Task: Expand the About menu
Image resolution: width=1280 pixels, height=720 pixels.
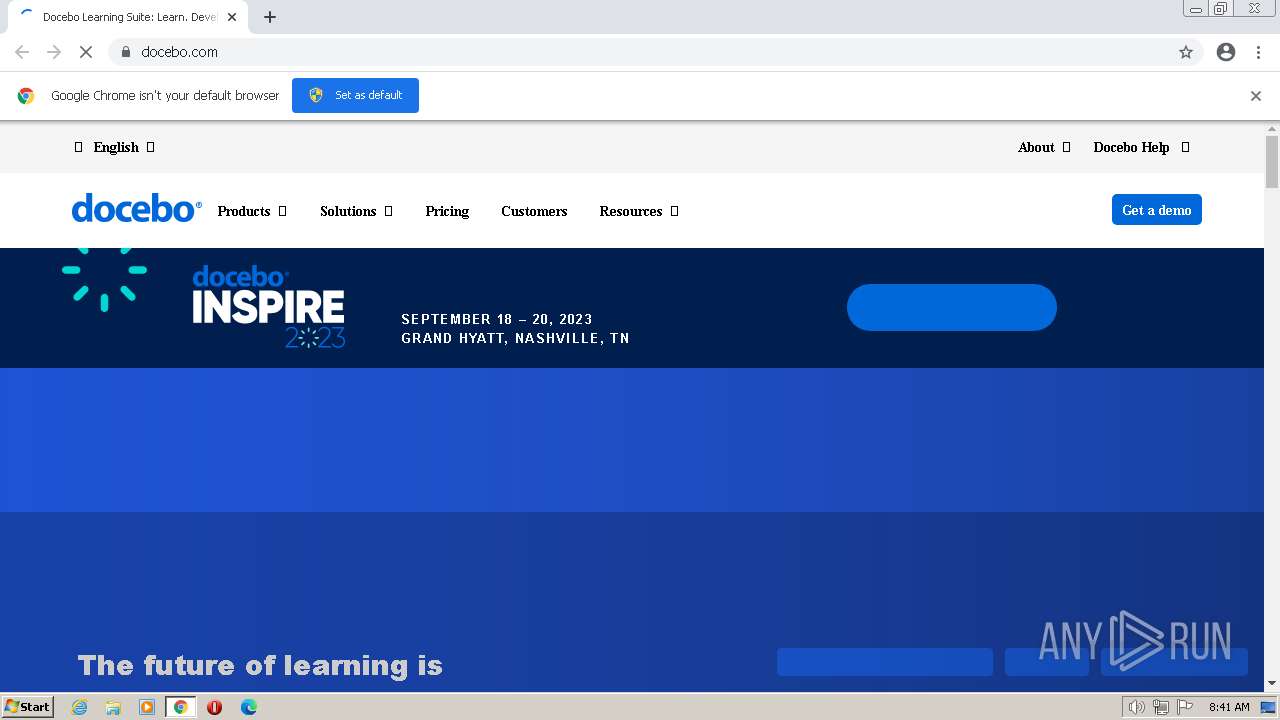Action: [x=1044, y=147]
